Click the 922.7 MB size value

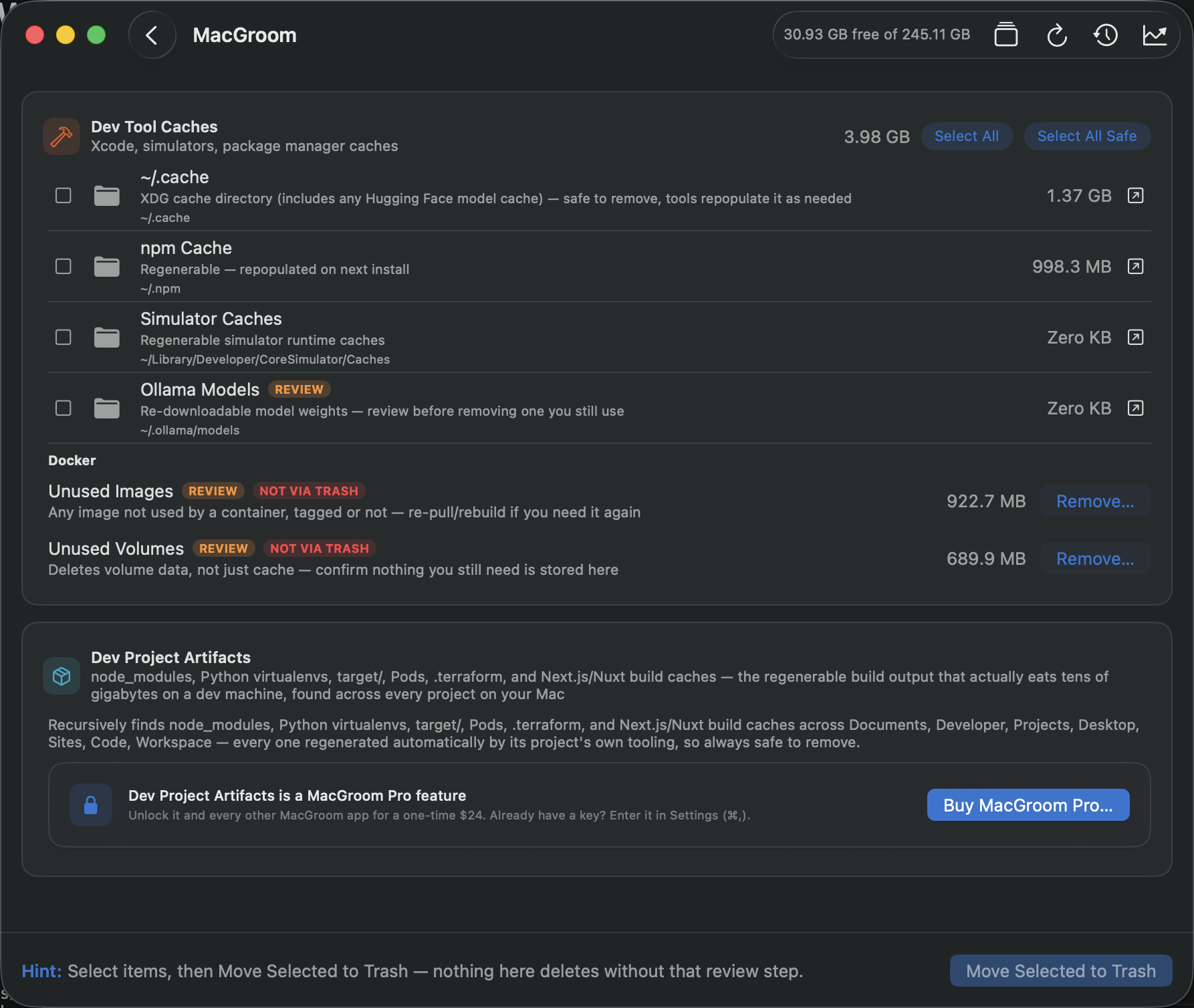[986, 501]
